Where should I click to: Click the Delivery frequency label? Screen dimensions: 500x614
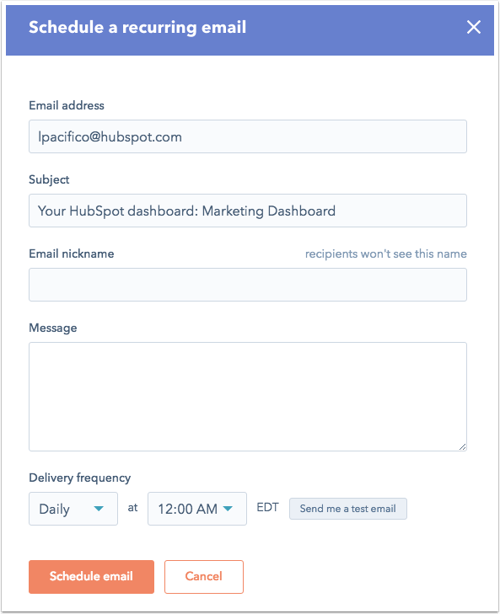pyautogui.click(x=80, y=478)
